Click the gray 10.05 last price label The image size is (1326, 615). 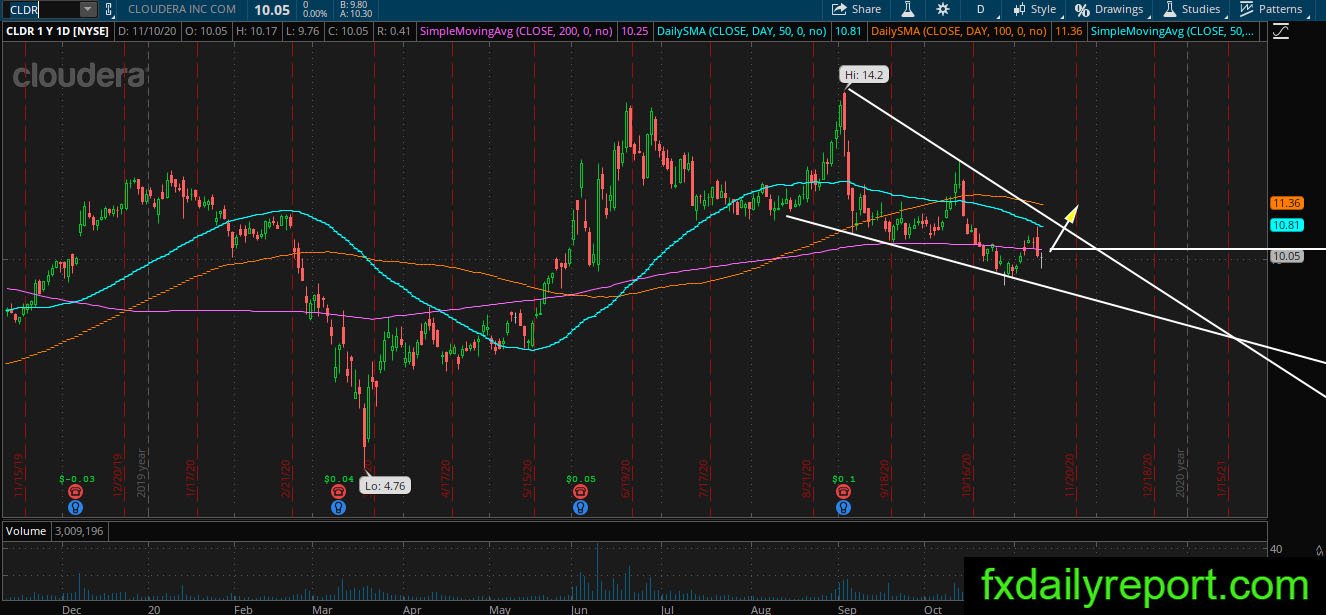pyautogui.click(x=1285, y=257)
